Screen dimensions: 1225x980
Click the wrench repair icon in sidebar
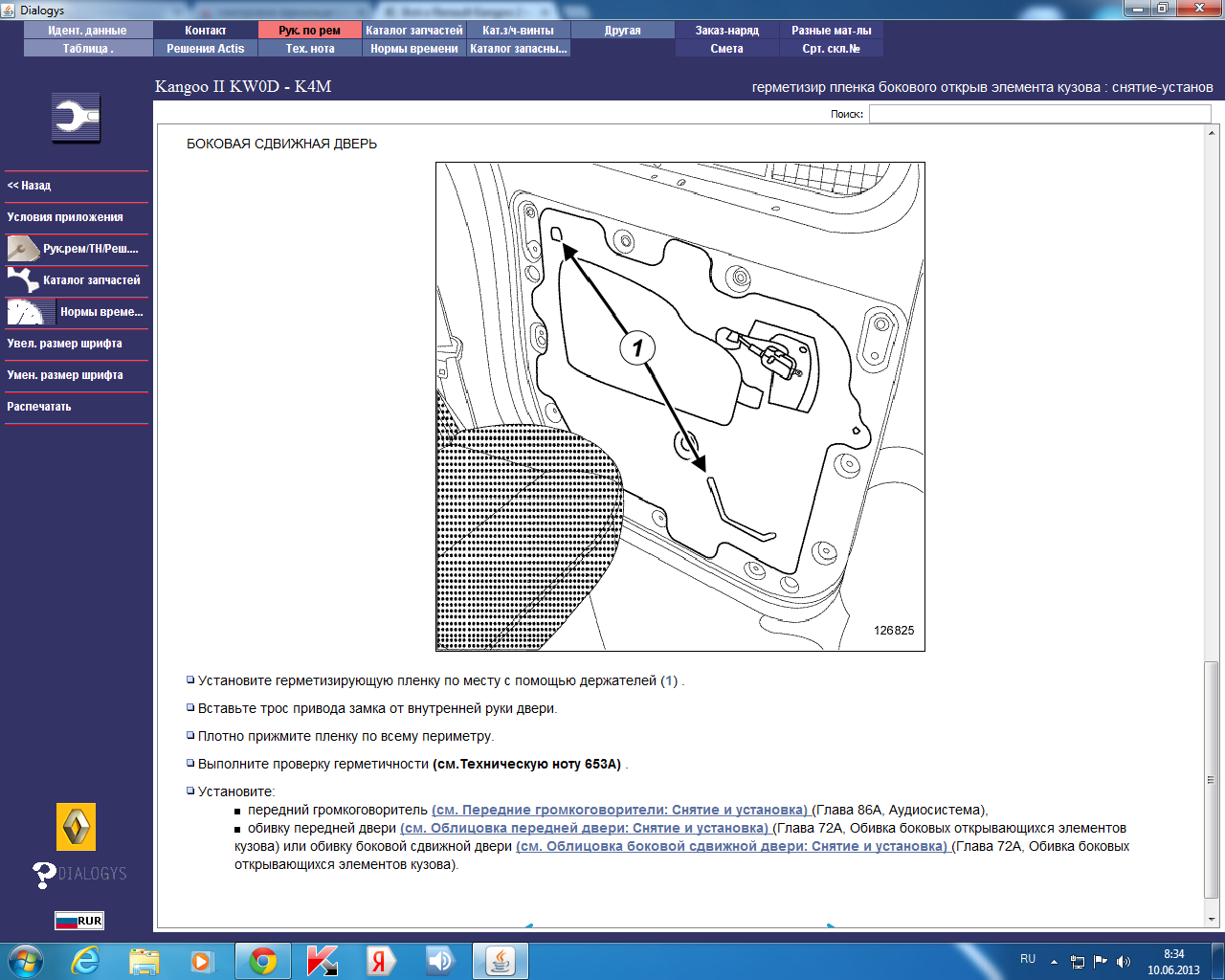pos(77,119)
